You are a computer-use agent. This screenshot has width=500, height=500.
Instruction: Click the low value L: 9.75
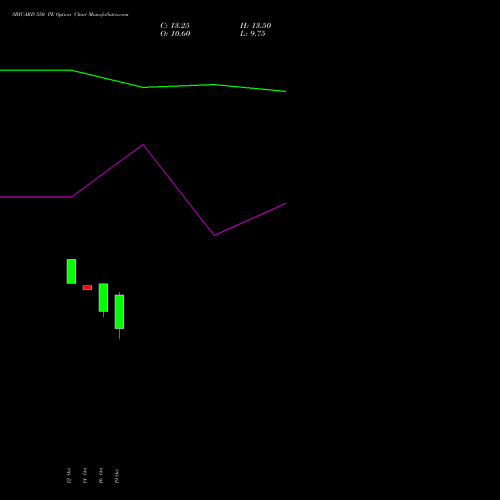253,34
